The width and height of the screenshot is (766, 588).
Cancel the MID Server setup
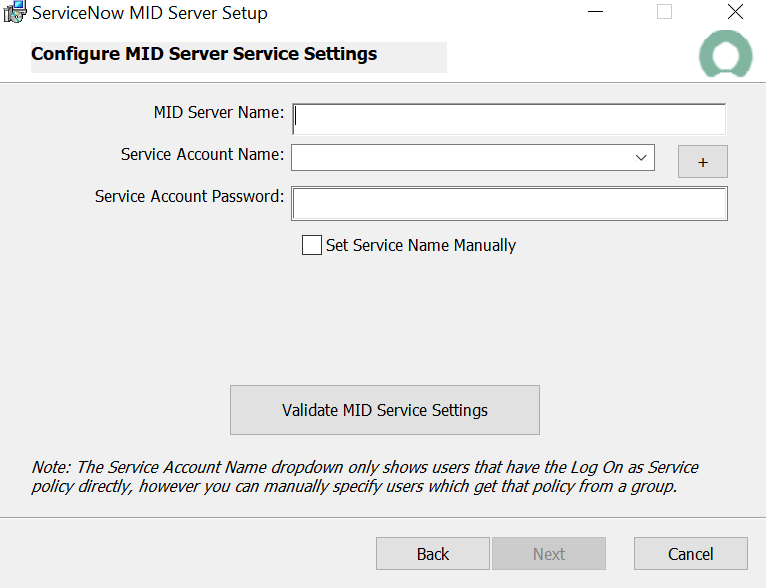690,554
